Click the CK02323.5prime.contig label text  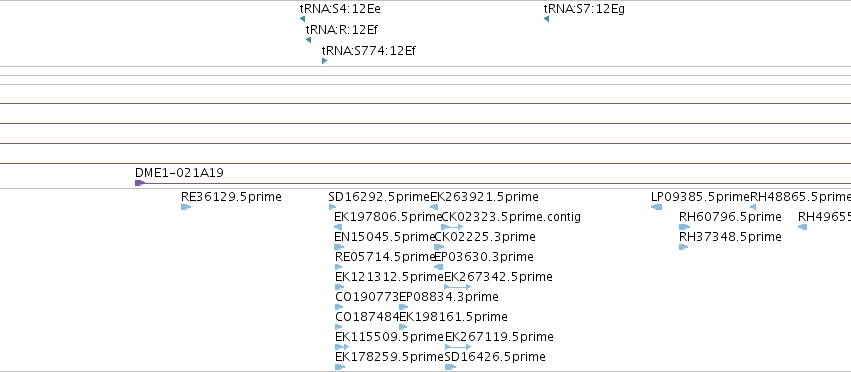[x=511, y=217]
